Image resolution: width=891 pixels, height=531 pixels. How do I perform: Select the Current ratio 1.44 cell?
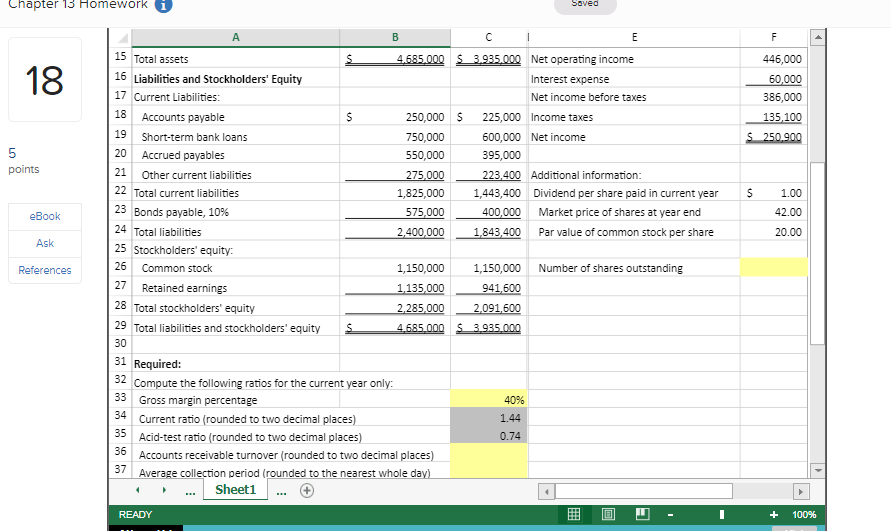coord(489,417)
